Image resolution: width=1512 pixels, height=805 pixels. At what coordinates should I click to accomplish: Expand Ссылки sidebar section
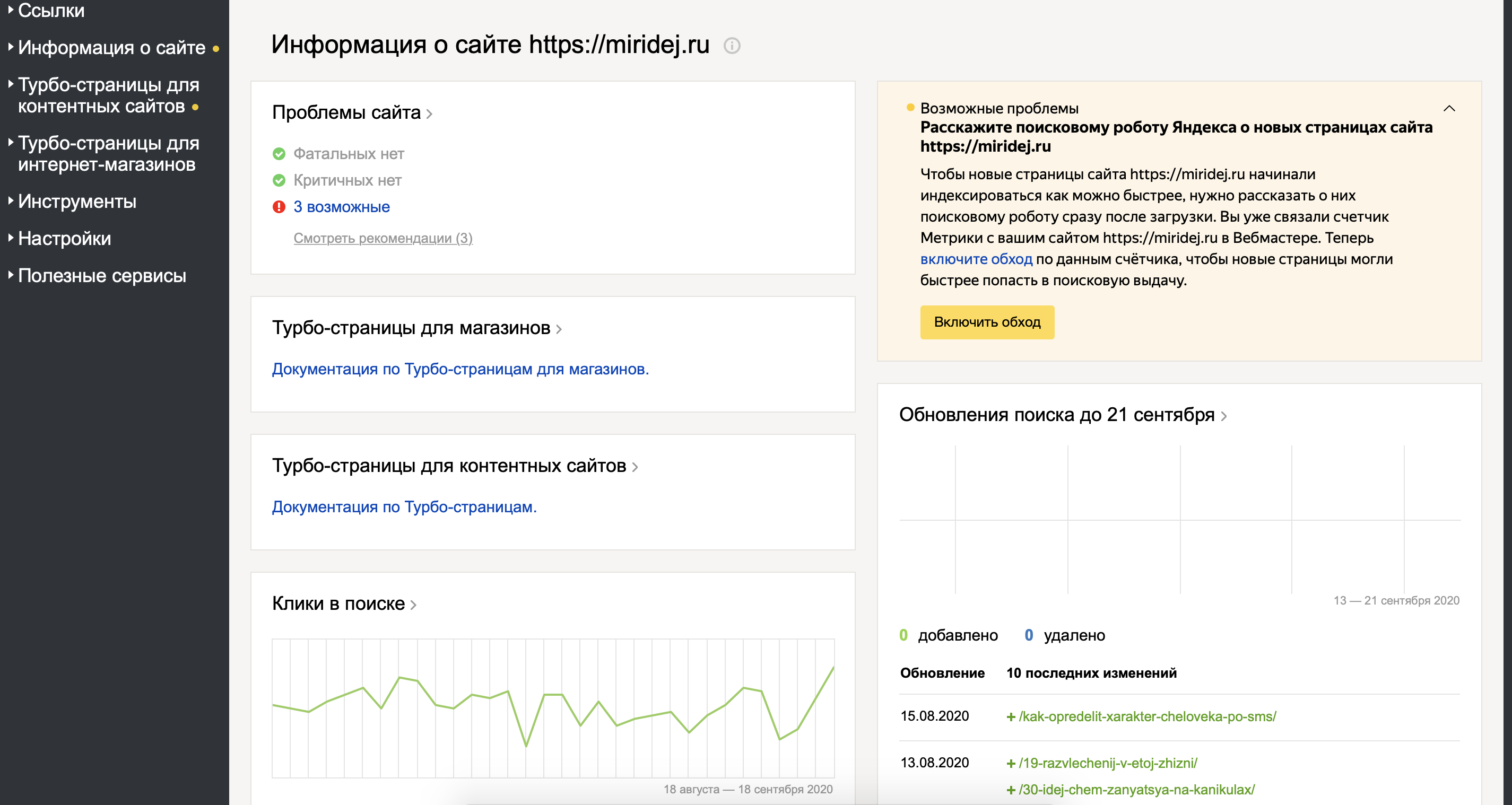(x=50, y=11)
